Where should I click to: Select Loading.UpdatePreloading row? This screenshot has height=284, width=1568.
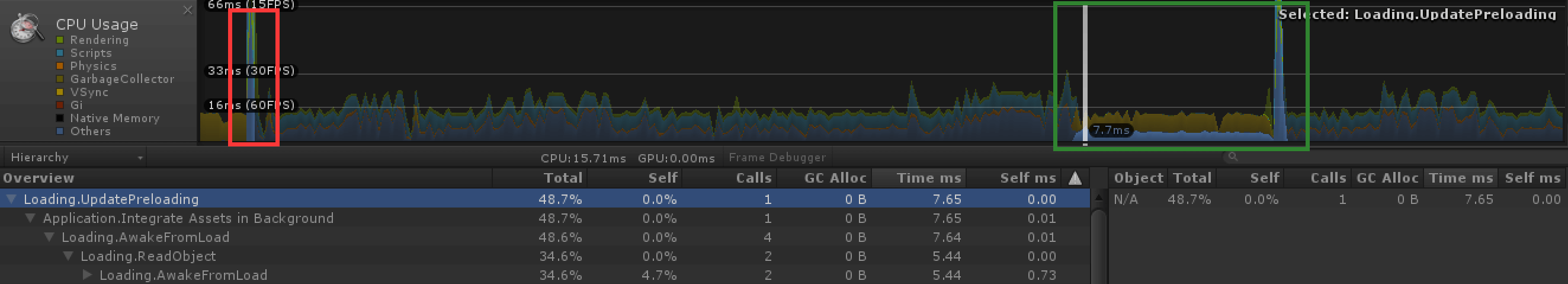point(545,199)
